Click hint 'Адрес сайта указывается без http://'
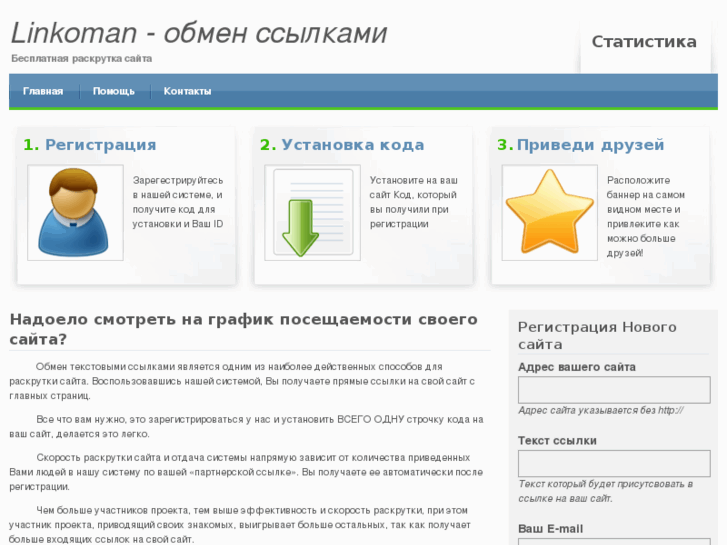727x545 pixels. tap(601, 410)
